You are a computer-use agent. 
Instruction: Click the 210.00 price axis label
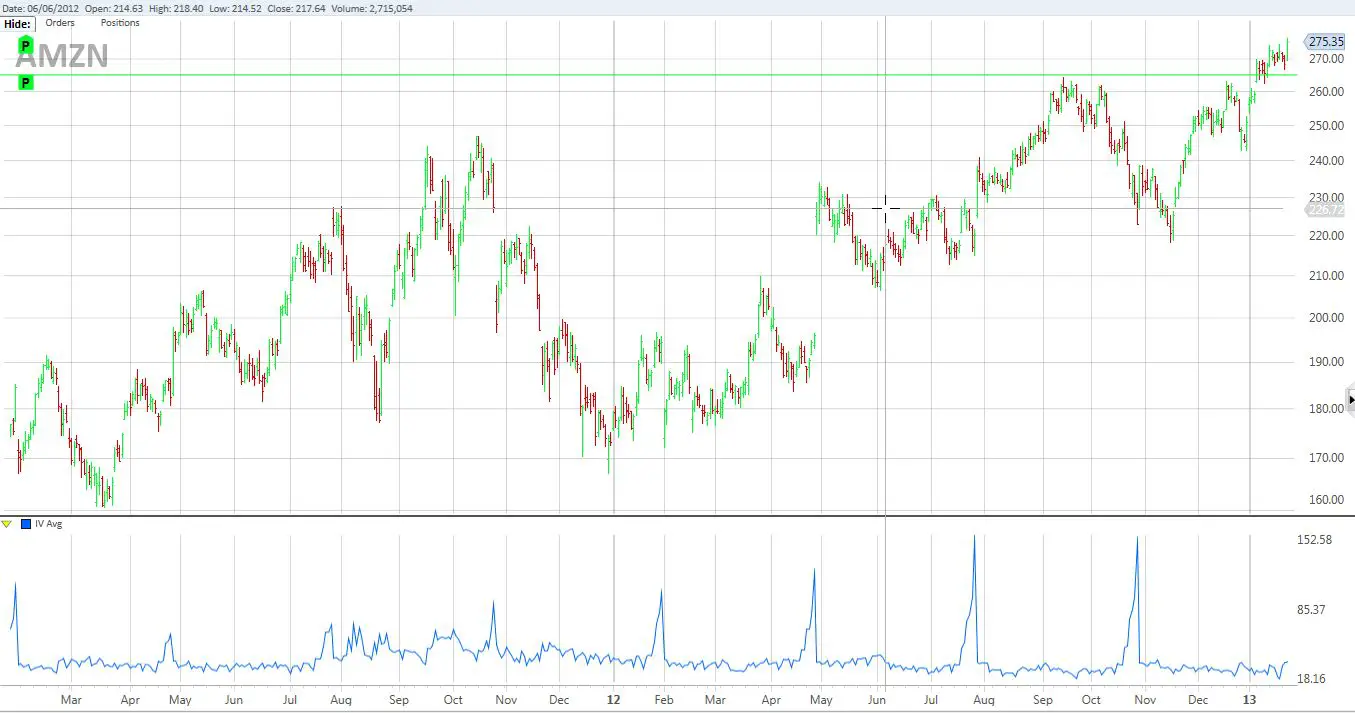tap(1327, 276)
